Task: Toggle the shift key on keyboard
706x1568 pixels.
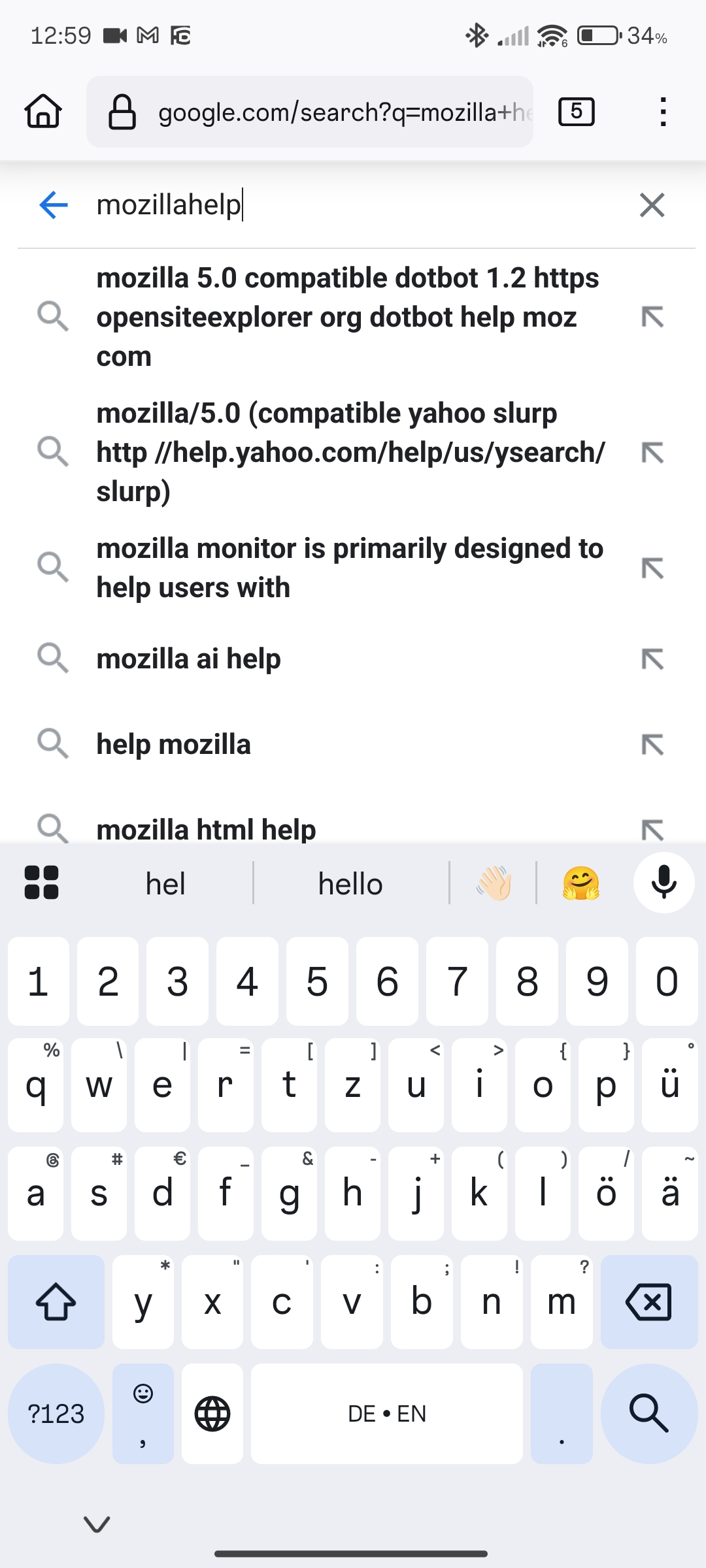Action: coord(56,1301)
